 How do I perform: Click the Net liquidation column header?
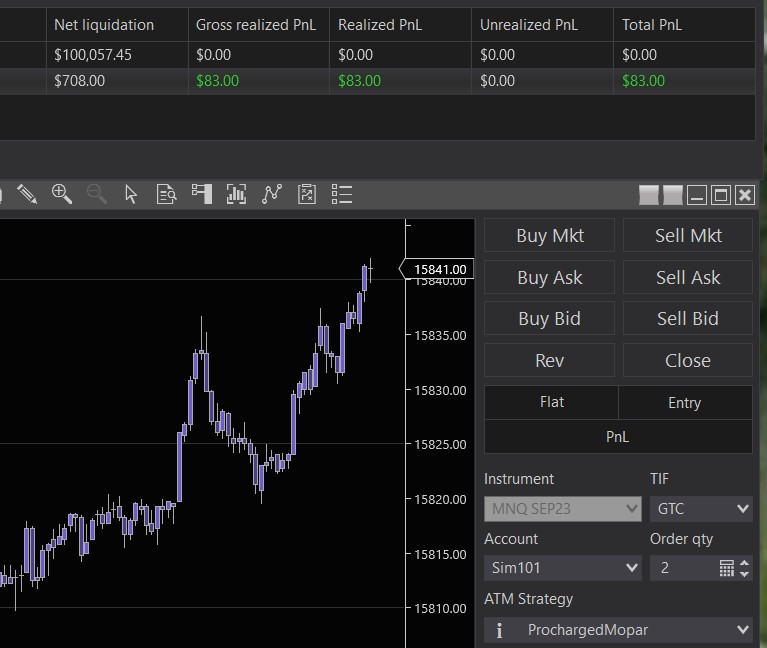pos(104,24)
